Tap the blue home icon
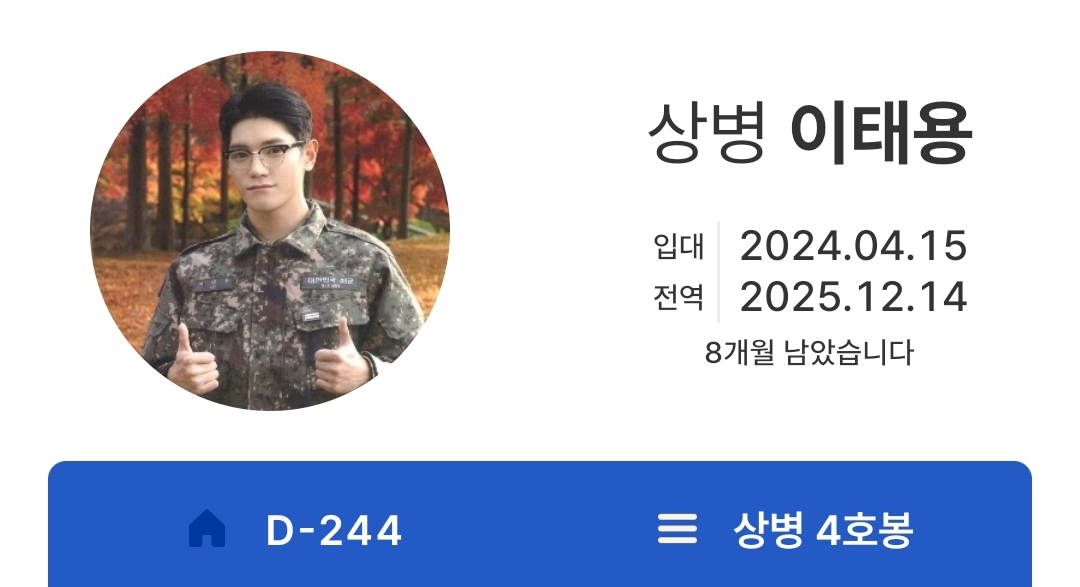Viewport: 1080px width, 587px height. tap(207, 528)
